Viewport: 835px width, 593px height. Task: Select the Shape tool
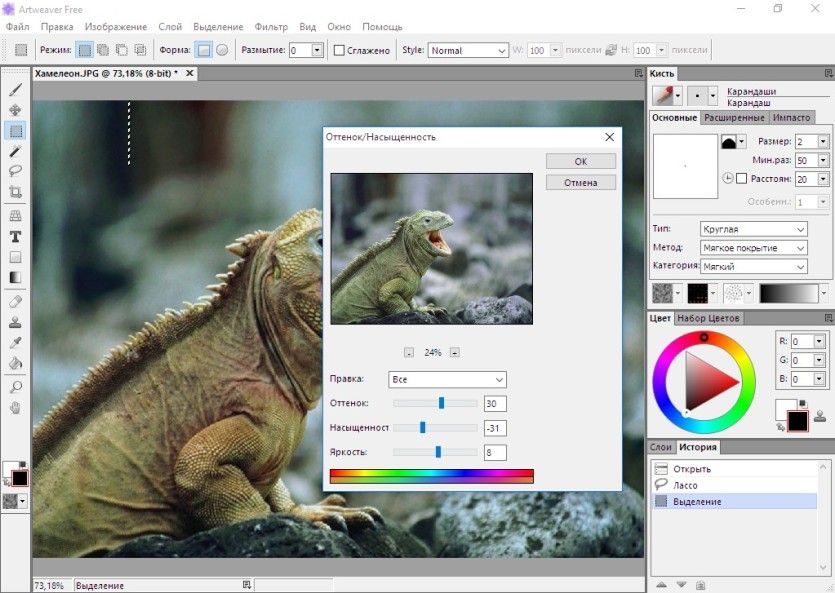(x=15, y=257)
